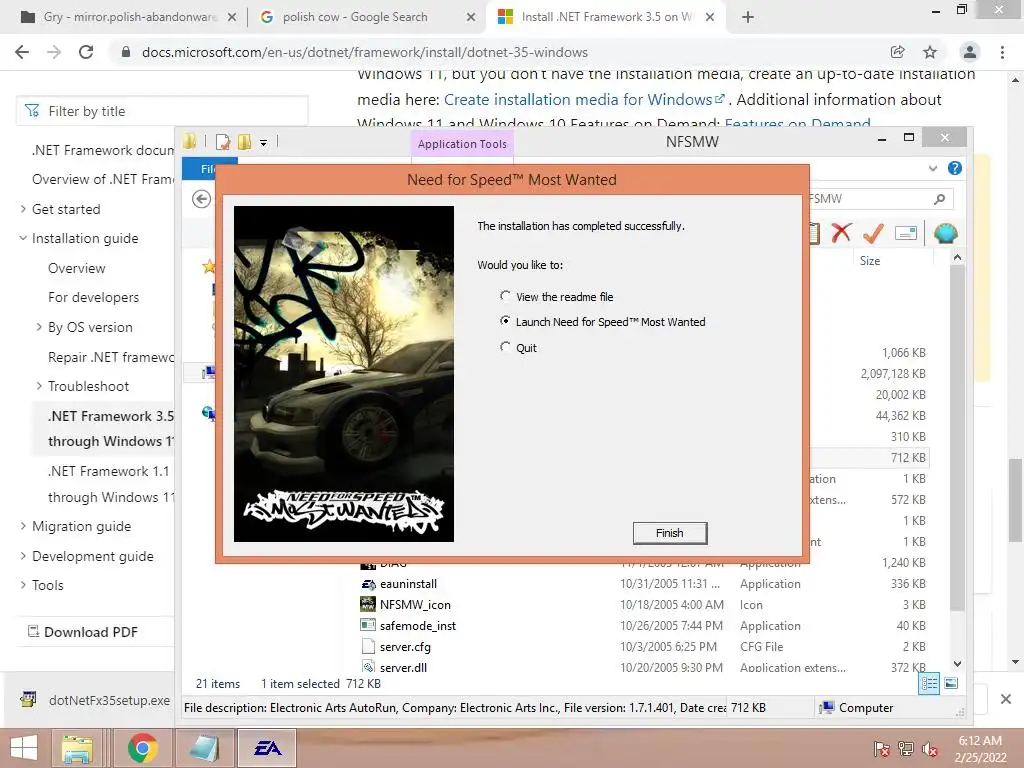Click the share page icon in address bar

click(x=897, y=52)
